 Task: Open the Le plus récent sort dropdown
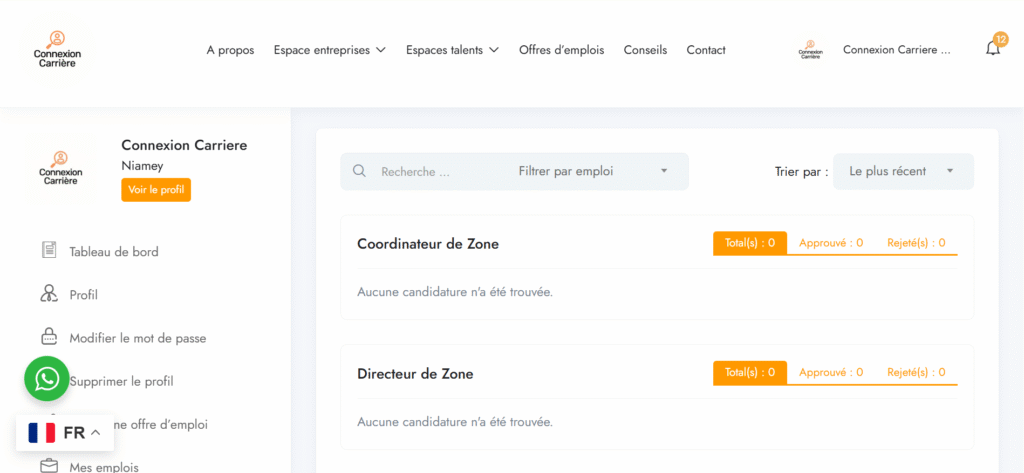coord(902,172)
